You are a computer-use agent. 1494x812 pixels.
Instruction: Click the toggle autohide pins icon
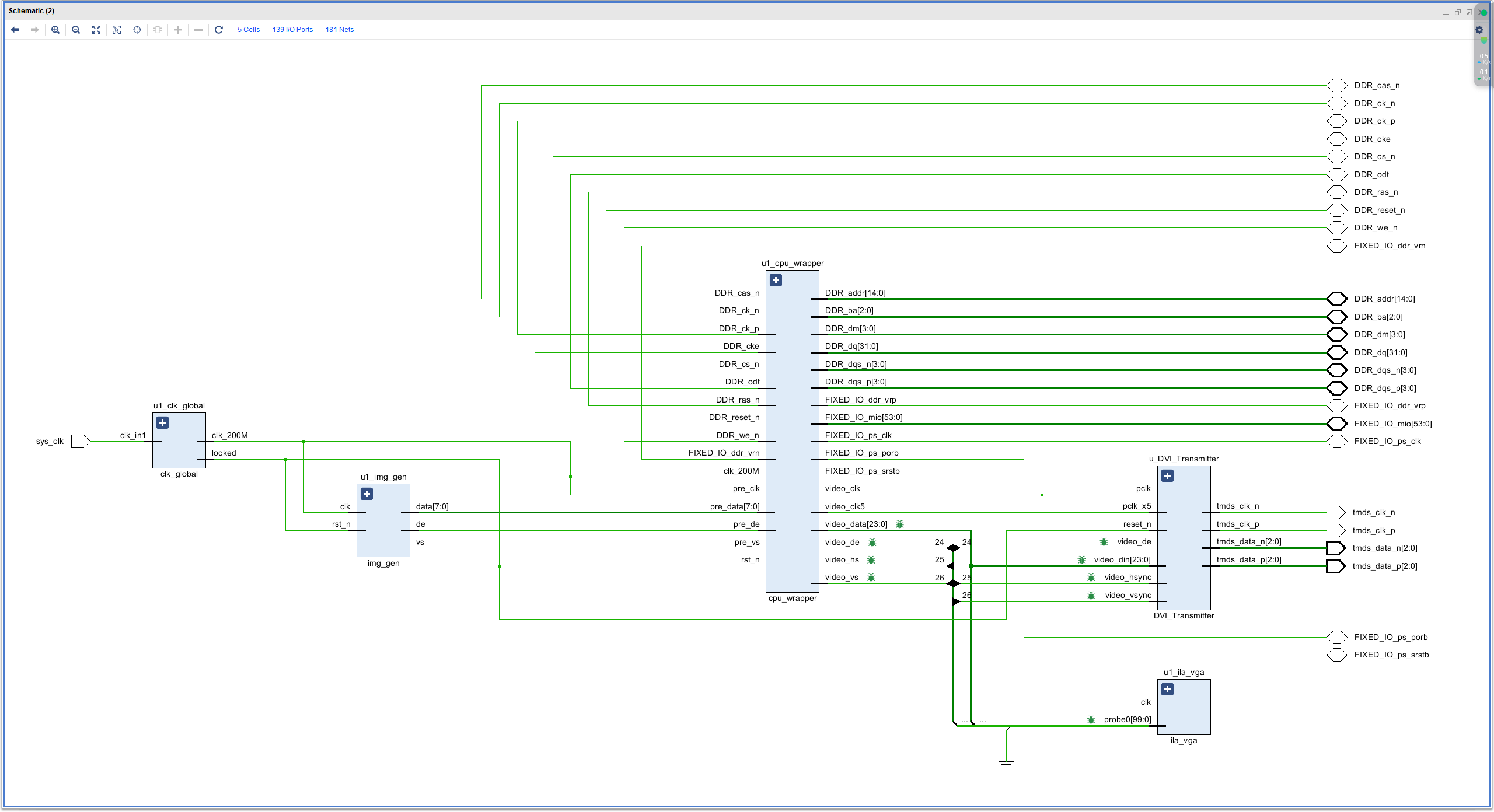pos(158,30)
